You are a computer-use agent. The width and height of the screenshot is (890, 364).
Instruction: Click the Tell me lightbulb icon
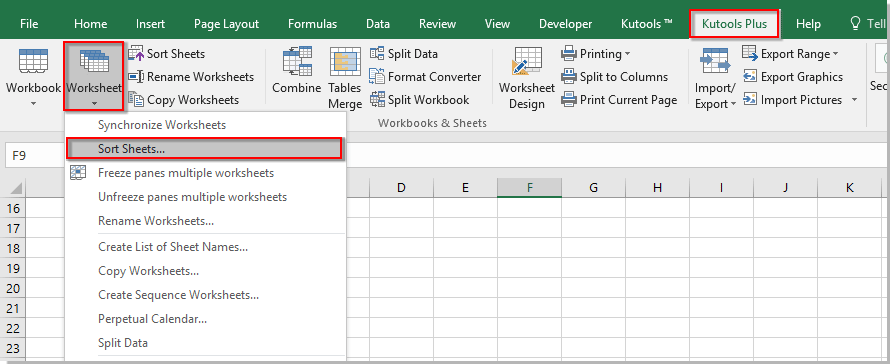click(x=855, y=24)
